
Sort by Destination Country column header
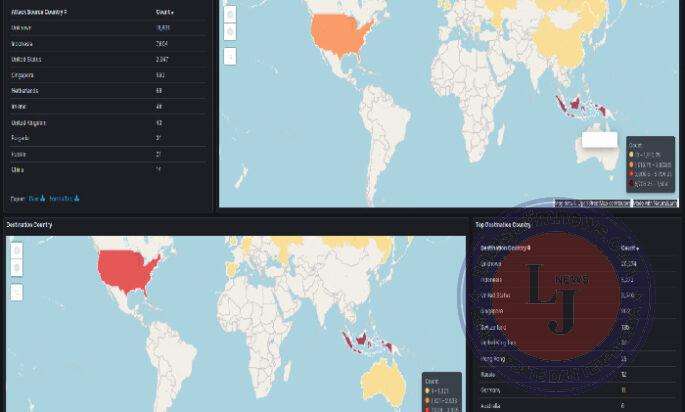(x=506, y=247)
